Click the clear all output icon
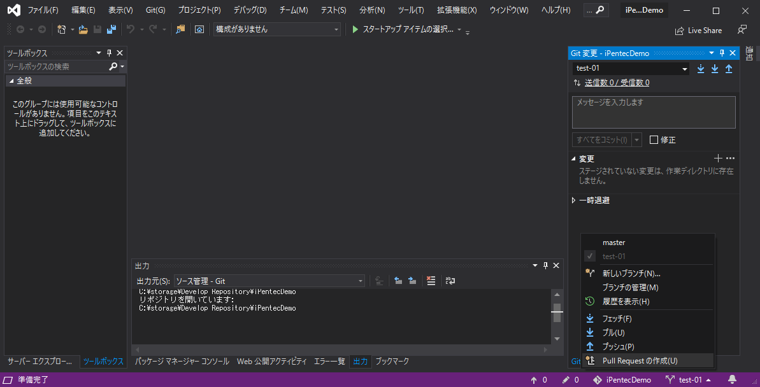 coord(431,281)
